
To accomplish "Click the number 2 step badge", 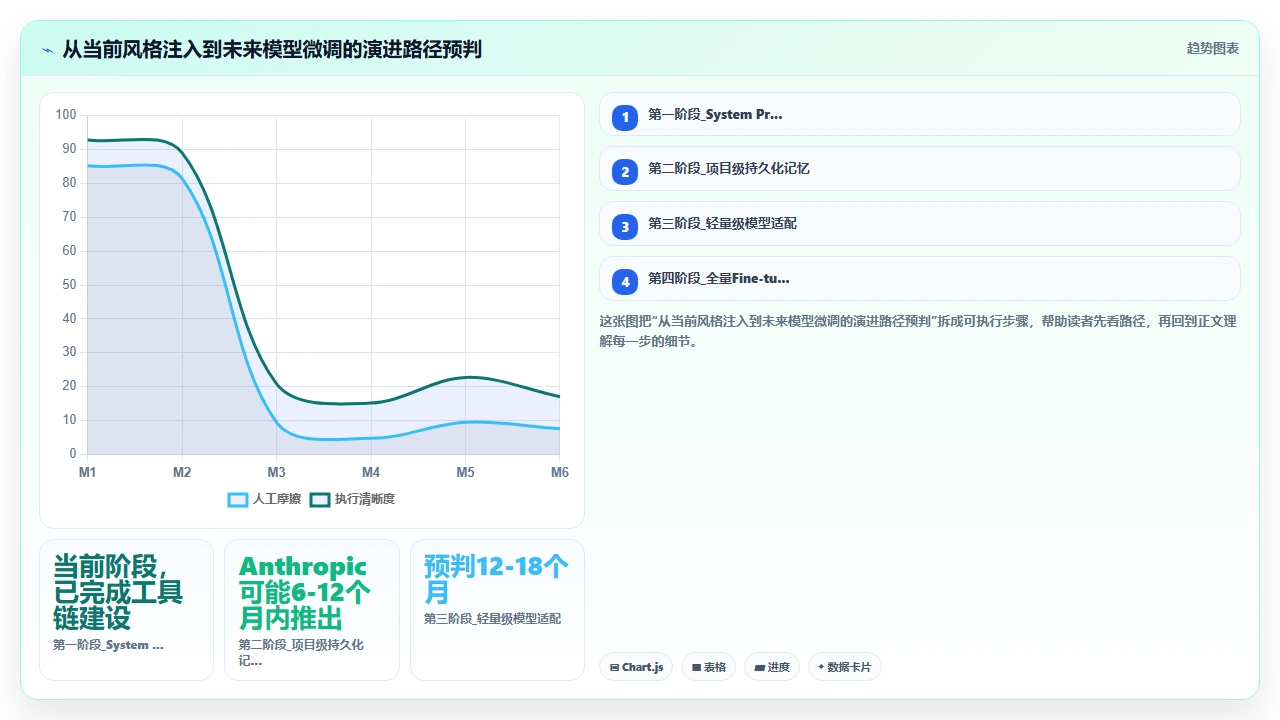I will pos(625,172).
